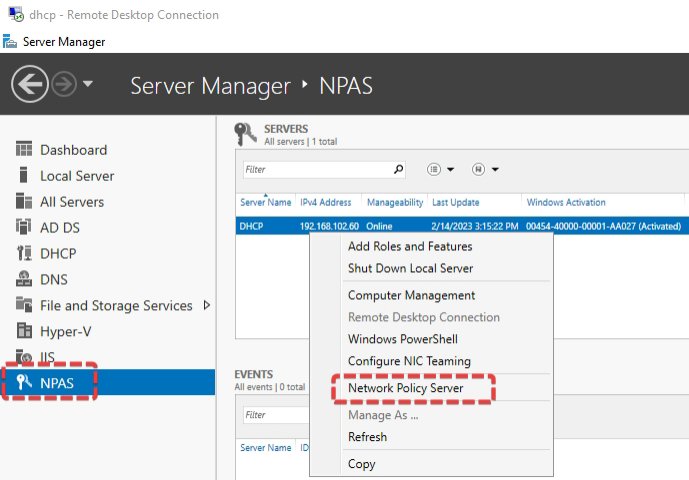Viewport: 689px width, 480px height.
Task: Click the back navigation arrow button
Action: (31, 85)
